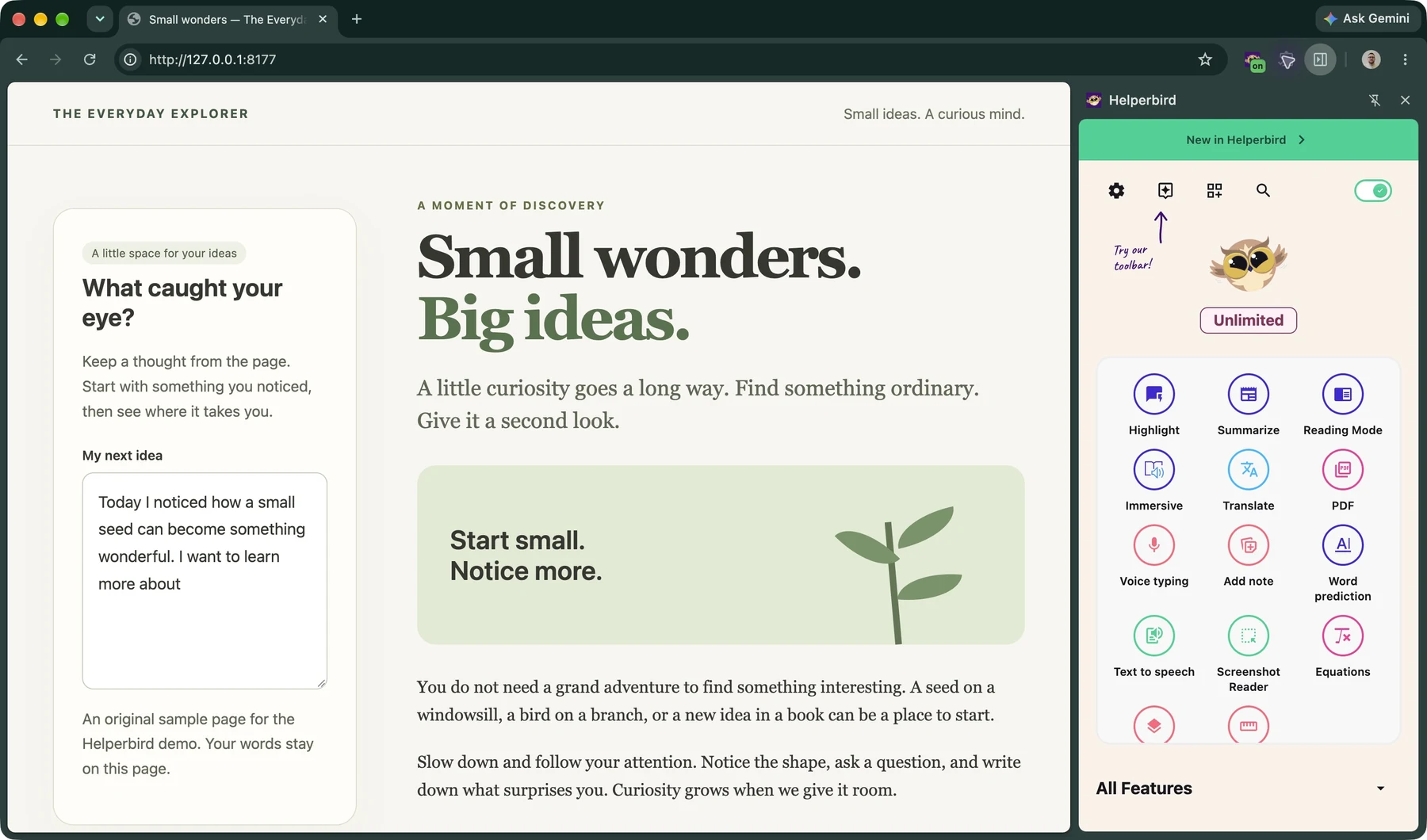
Task: Close the Helperbird side panel
Action: coord(1405,100)
